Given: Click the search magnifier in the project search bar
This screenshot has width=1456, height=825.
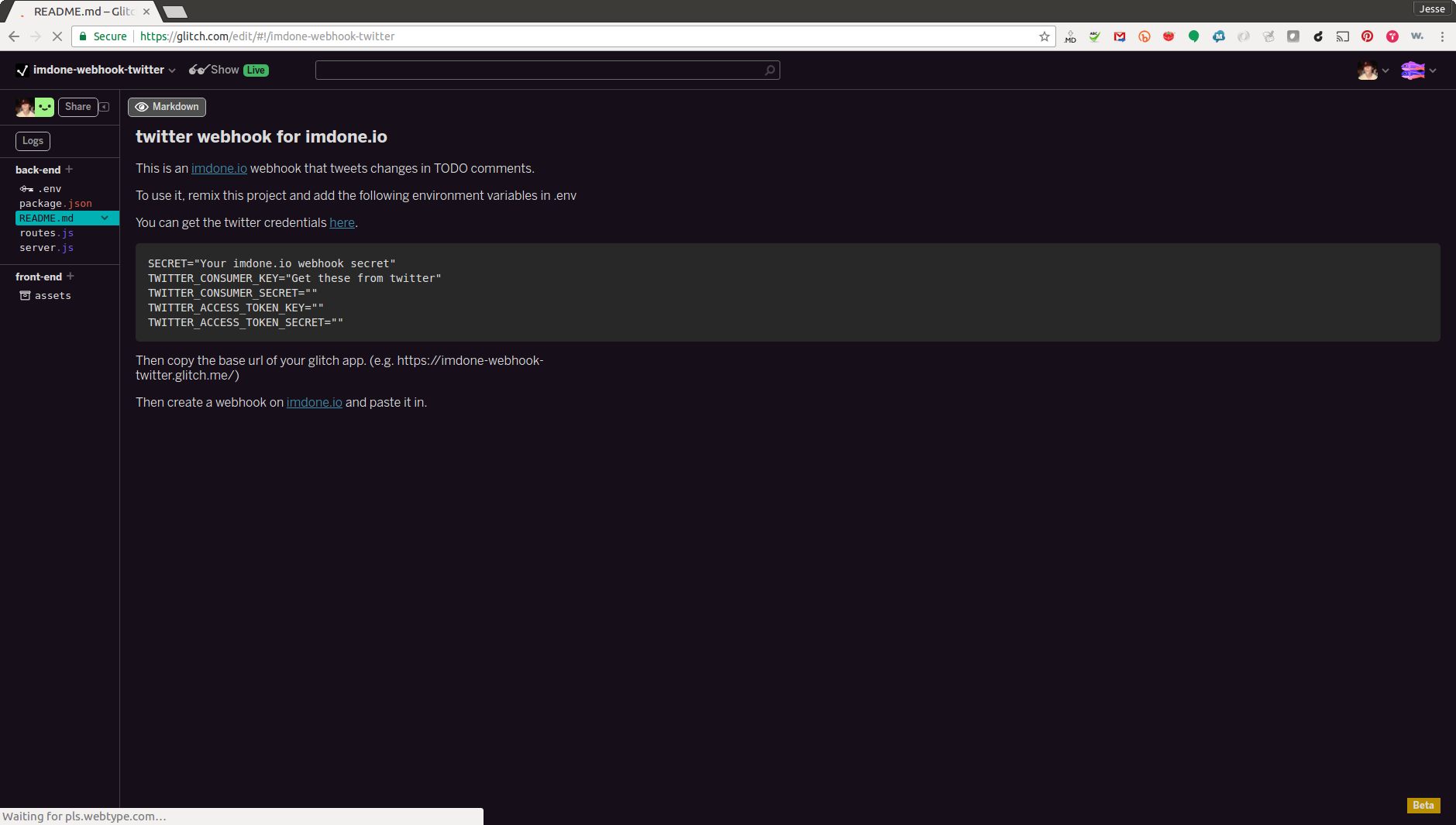Looking at the screenshot, I should click(769, 70).
